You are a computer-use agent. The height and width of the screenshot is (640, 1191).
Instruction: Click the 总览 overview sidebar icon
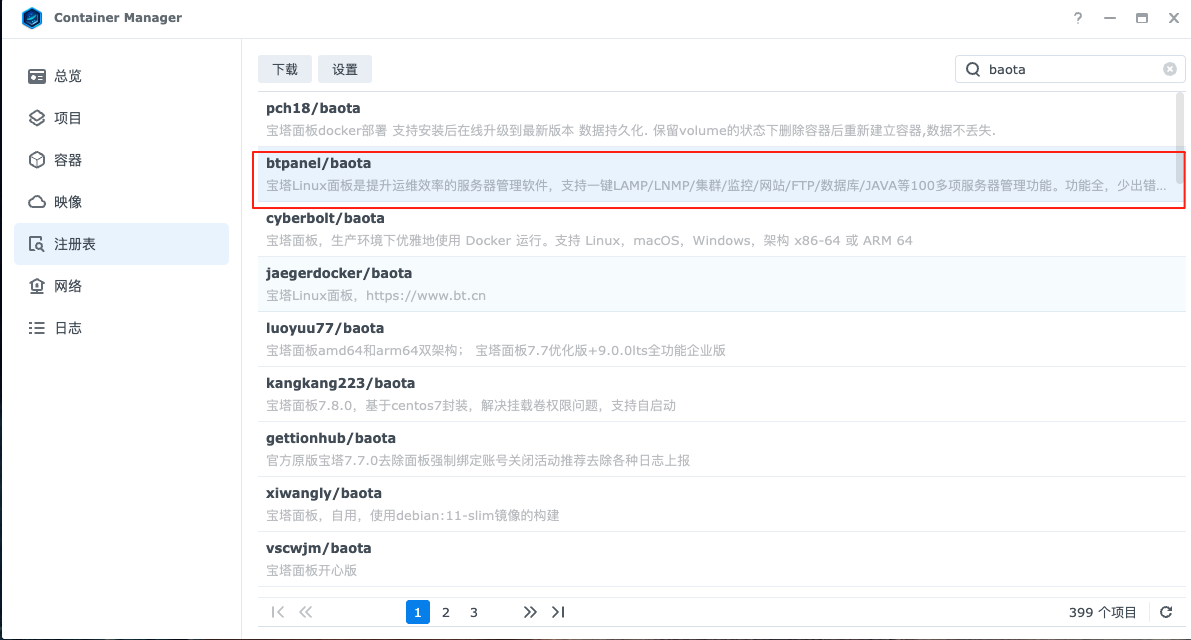36,76
